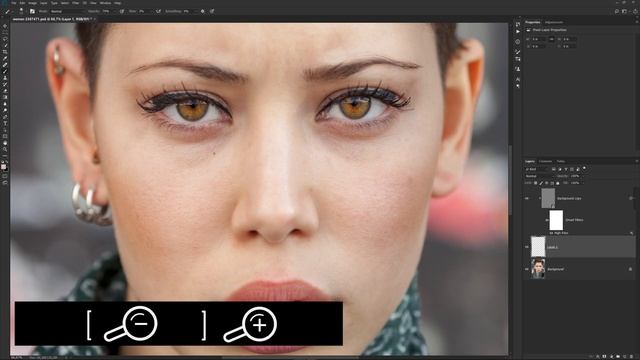The image size is (640, 360).
Task: Select the Eyedropper tool
Action: tap(5, 58)
